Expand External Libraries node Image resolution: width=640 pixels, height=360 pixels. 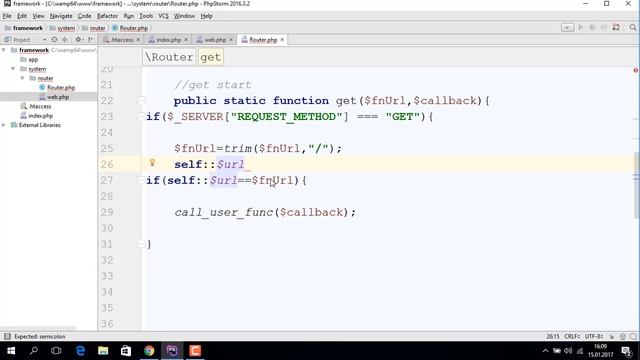pyautogui.click(x=4, y=125)
